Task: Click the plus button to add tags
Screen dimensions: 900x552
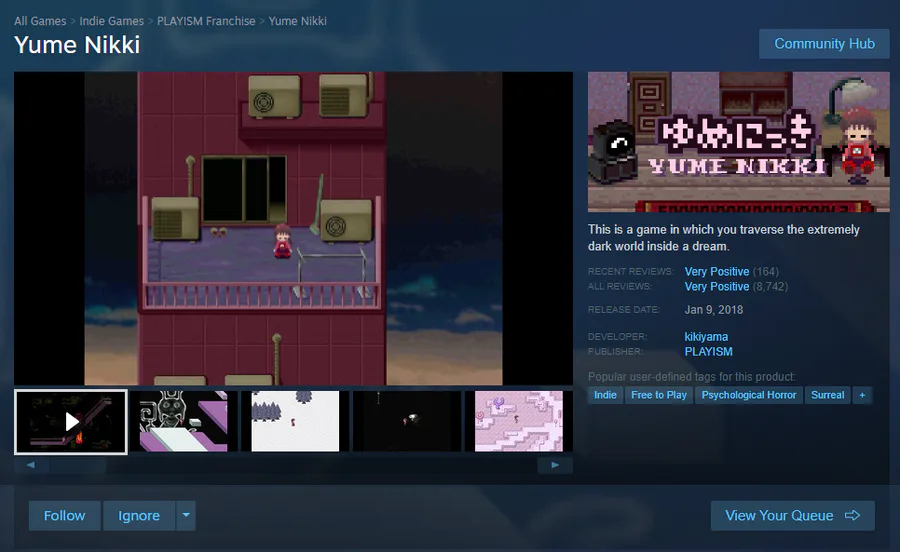Action: [862, 395]
